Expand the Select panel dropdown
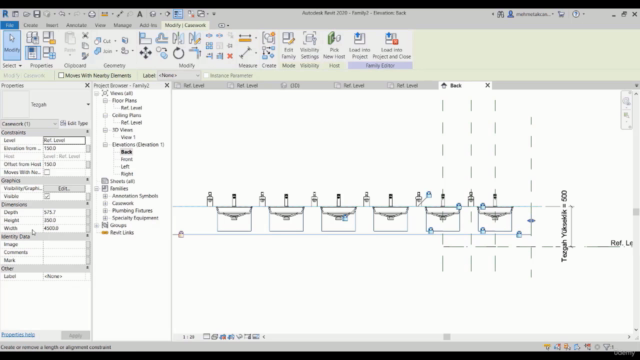 coord(12,65)
